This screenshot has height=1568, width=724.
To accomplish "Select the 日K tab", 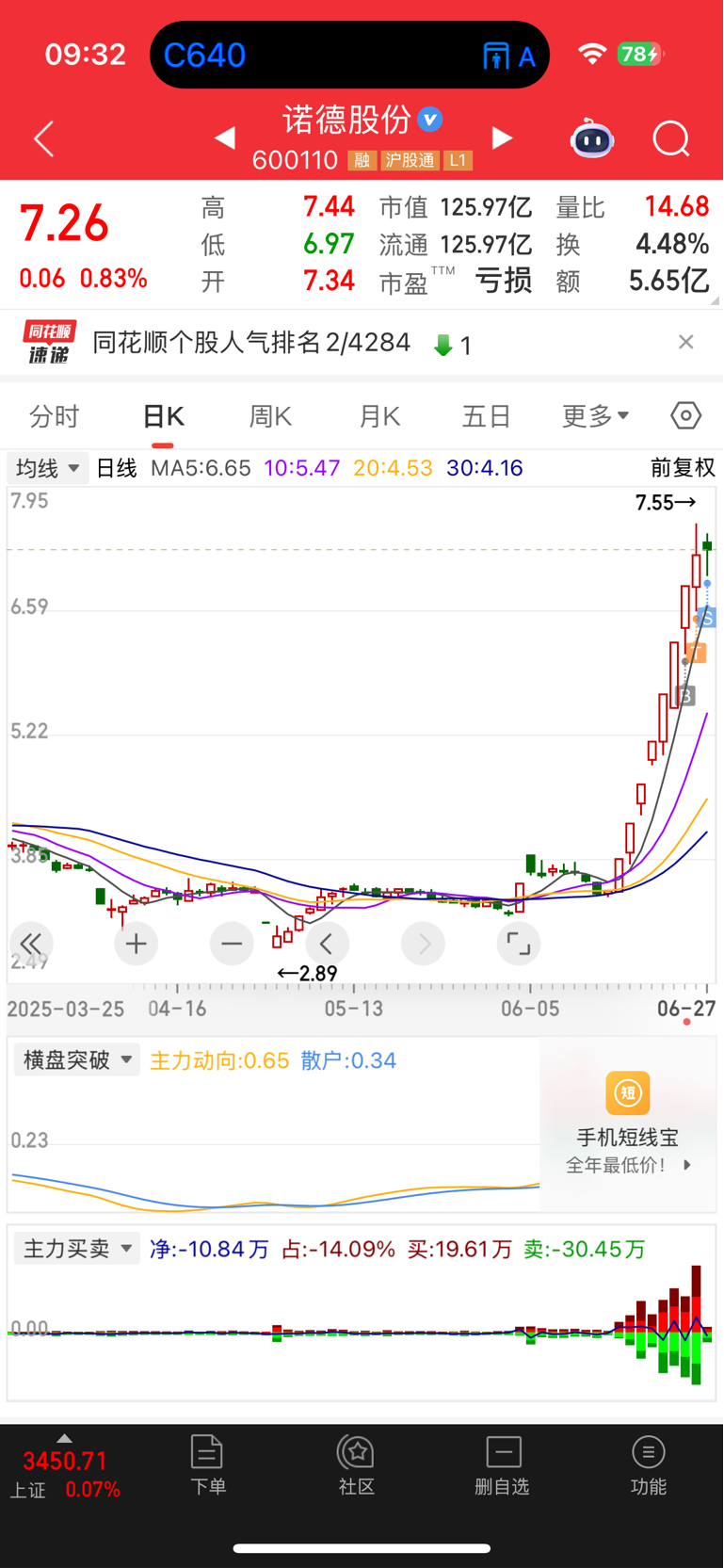I will [x=163, y=416].
